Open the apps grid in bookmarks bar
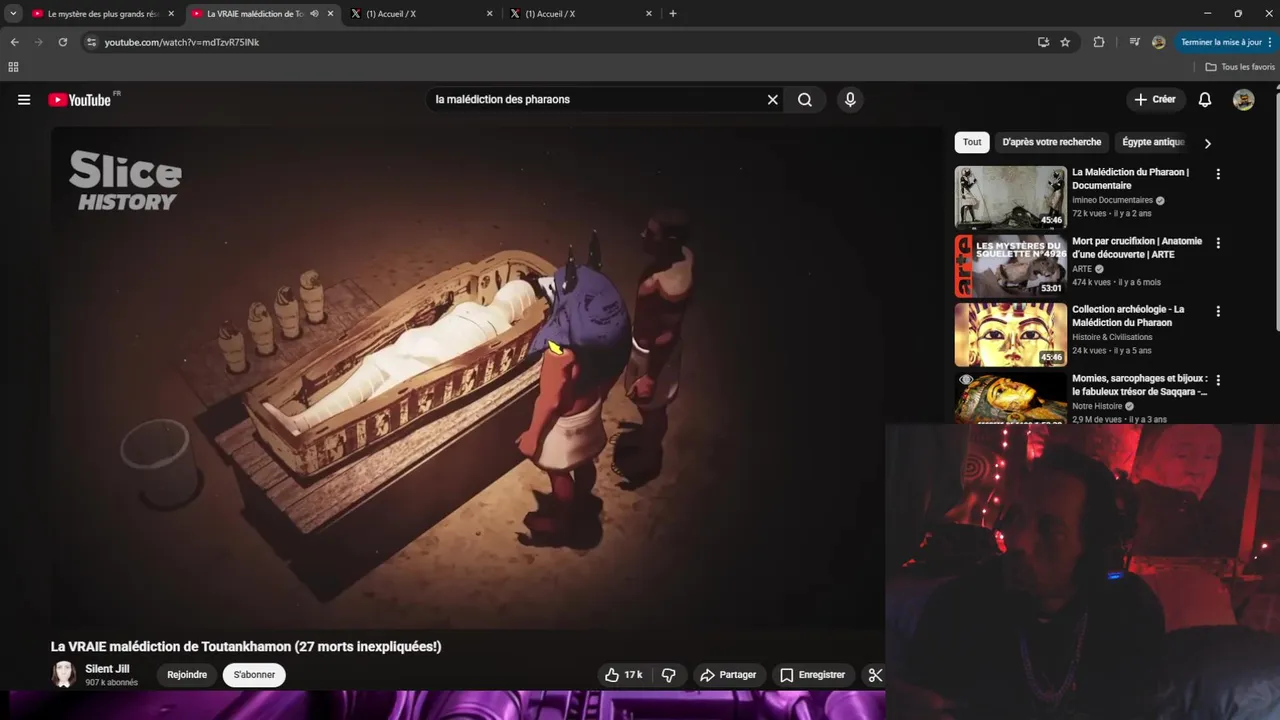 pyautogui.click(x=13, y=67)
